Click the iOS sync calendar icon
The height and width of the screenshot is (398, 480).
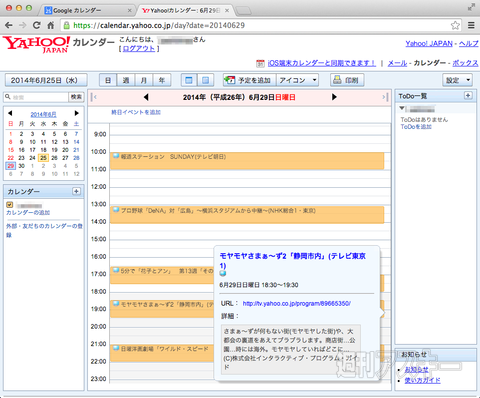[260, 63]
